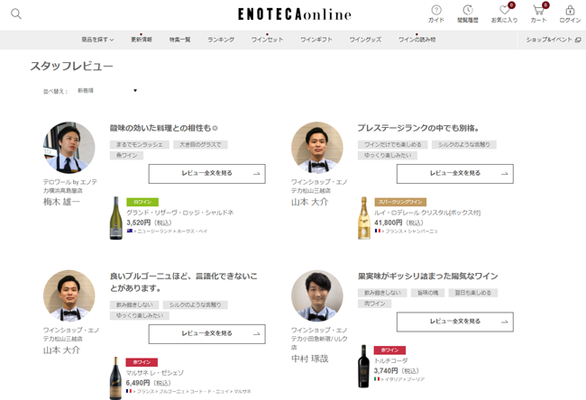Click 山本 大介 photo on Marsannay review

click(69, 296)
